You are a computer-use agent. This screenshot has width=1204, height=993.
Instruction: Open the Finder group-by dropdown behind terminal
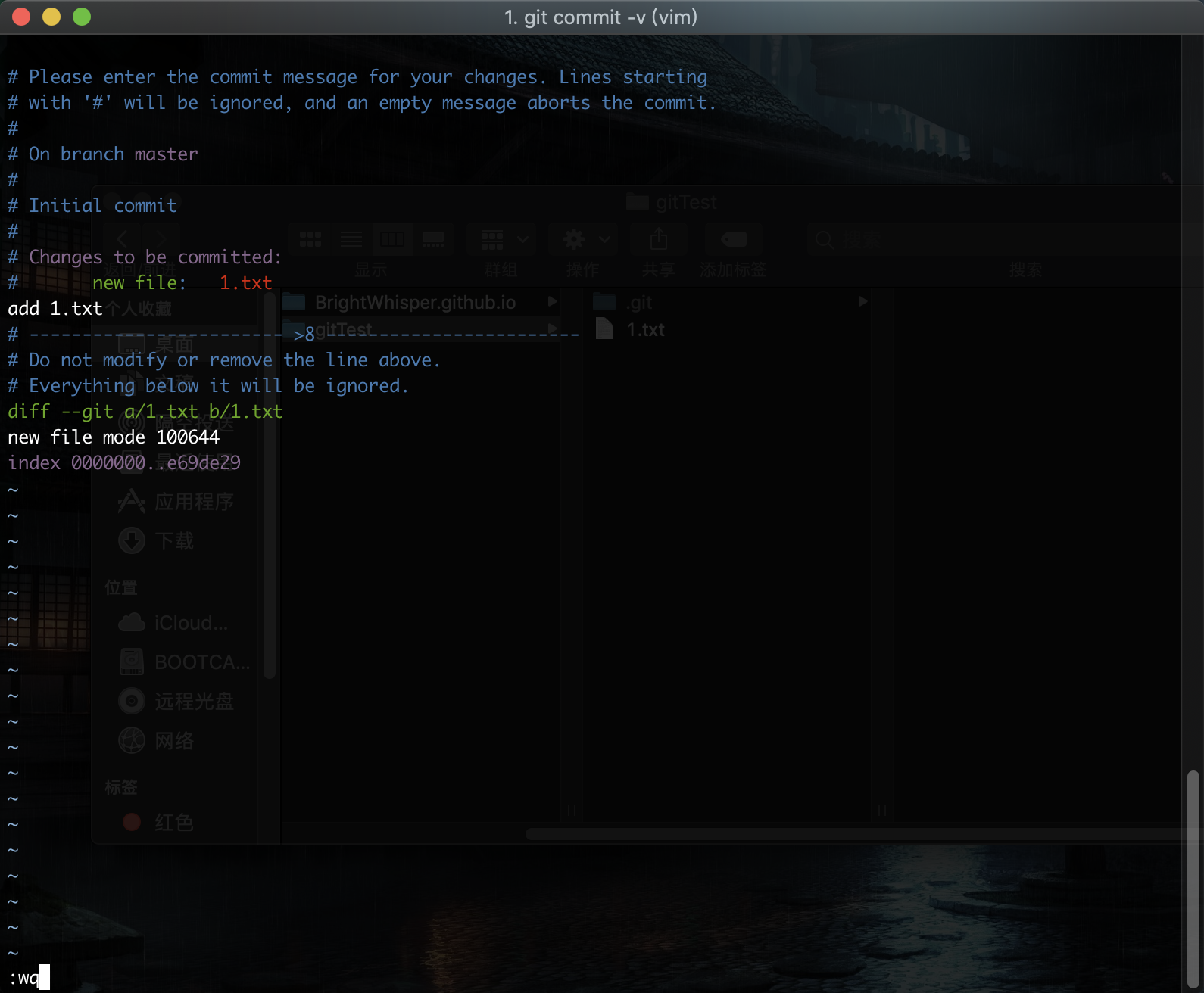tap(502, 240)
